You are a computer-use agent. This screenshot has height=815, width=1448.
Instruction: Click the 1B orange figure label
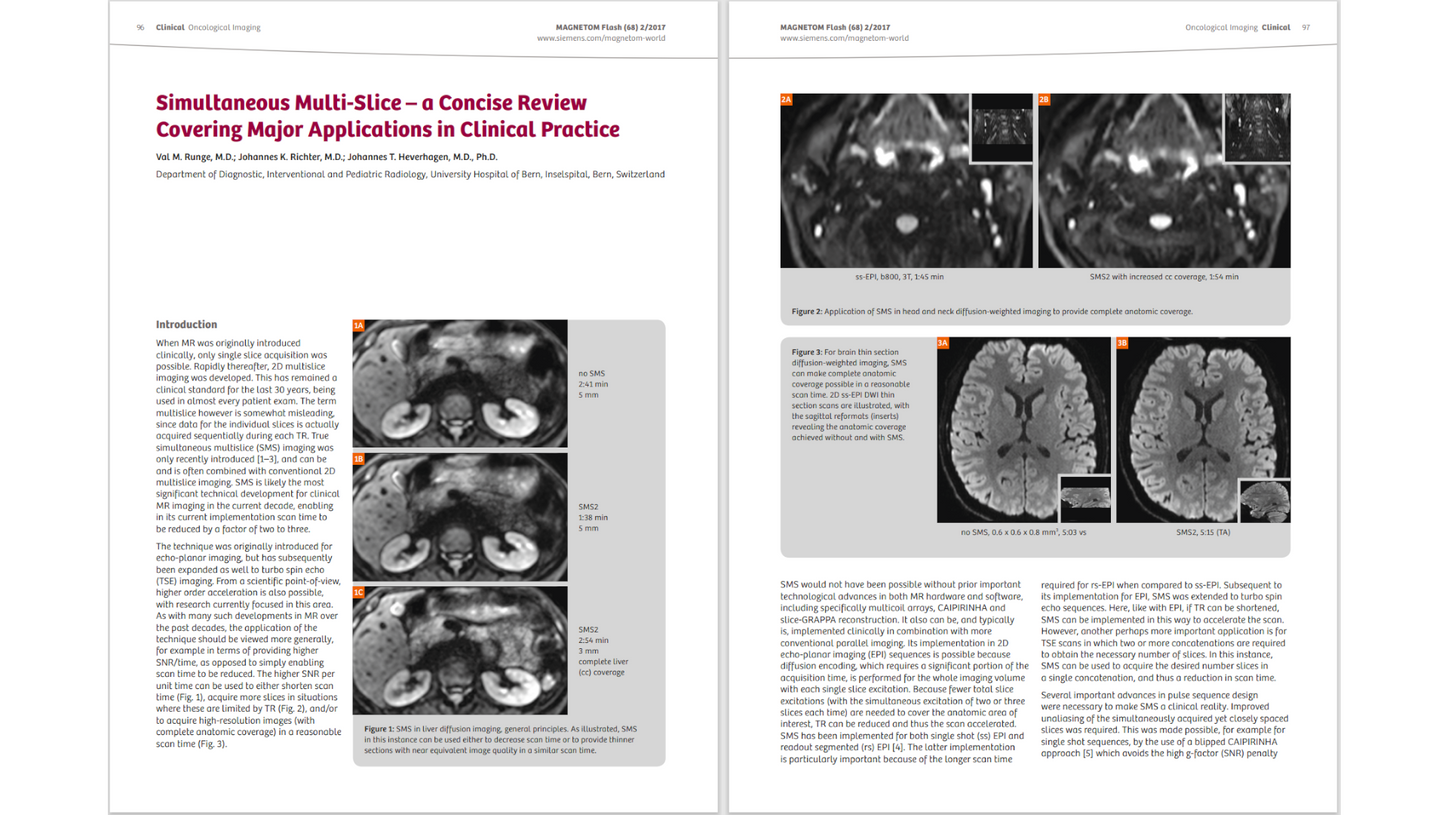tap(359, 459)
